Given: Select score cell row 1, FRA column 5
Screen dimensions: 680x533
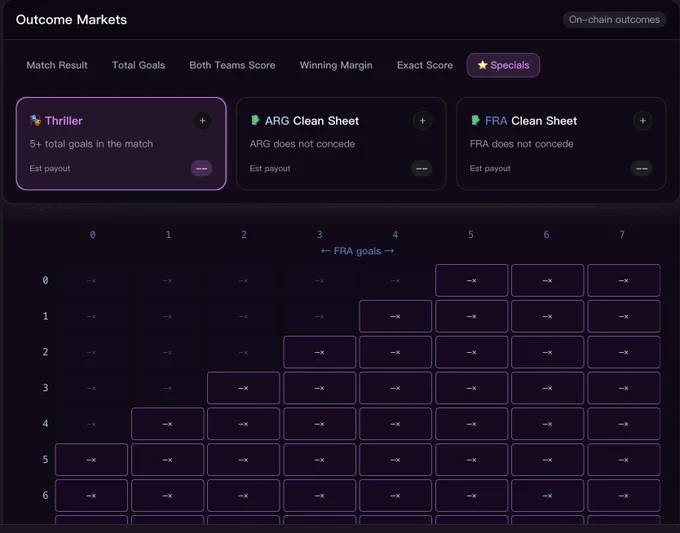Looking at the screenshot, I should tap(471, 317).
